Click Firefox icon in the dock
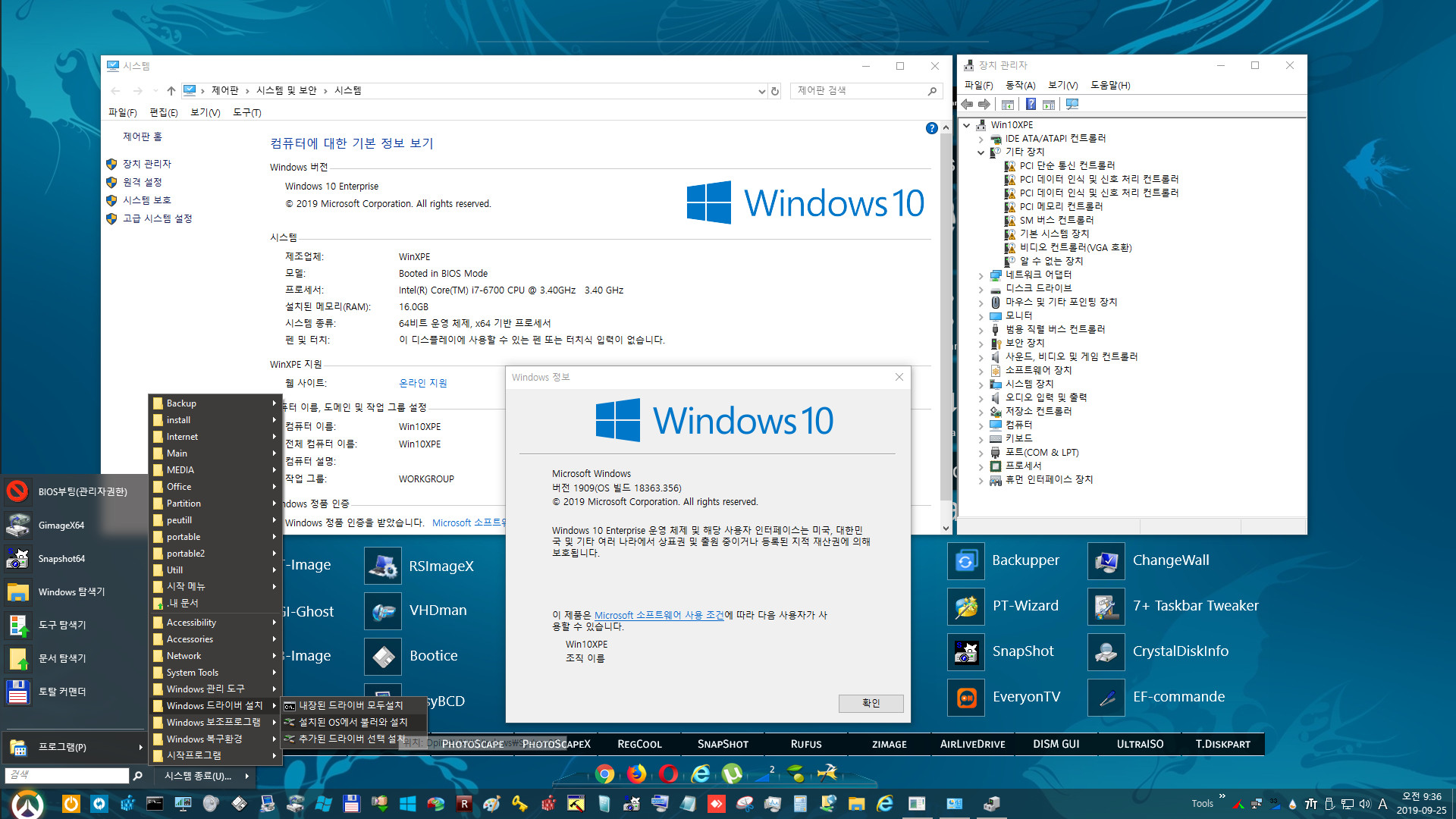This screenshot has width=1456, height=819. click(636, 773)
